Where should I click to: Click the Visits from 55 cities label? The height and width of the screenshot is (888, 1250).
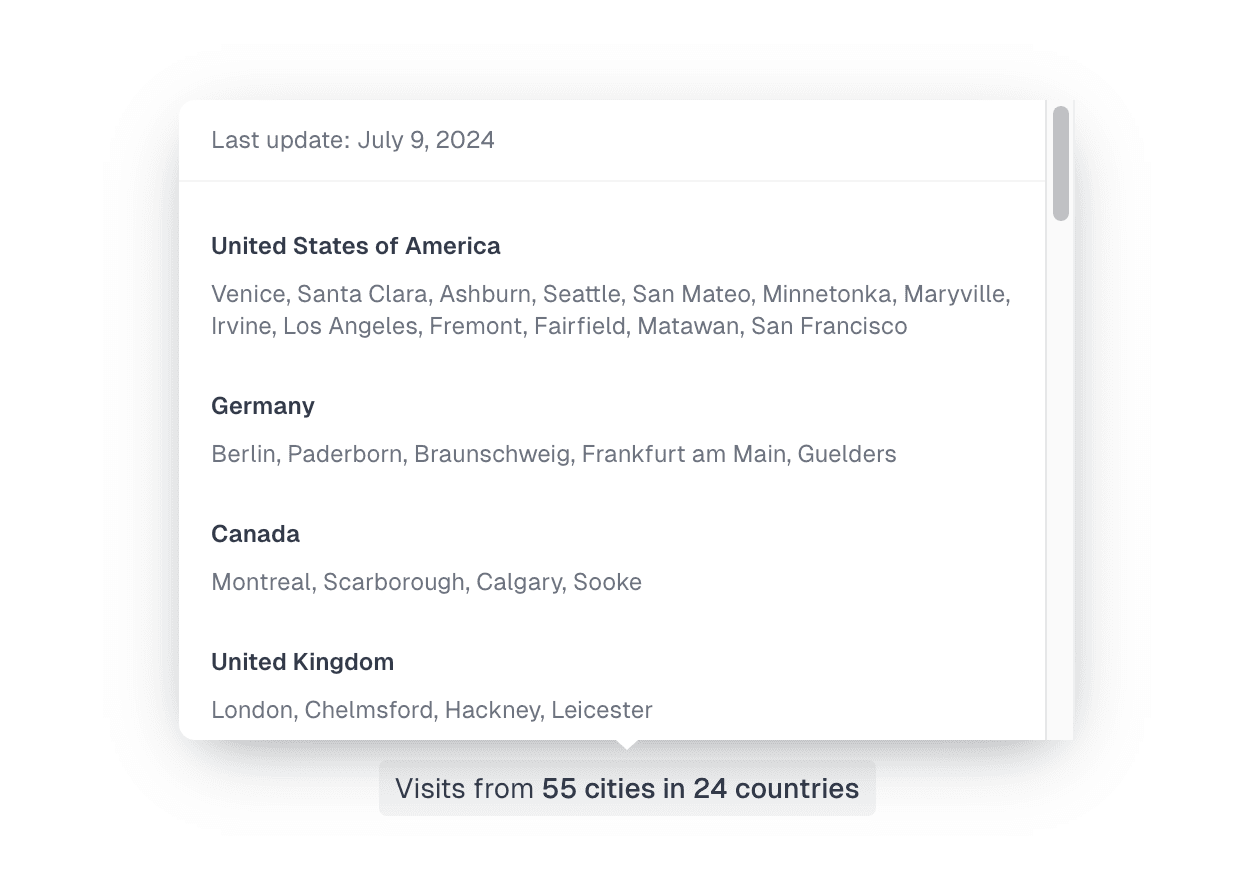(x=627, y=788)
